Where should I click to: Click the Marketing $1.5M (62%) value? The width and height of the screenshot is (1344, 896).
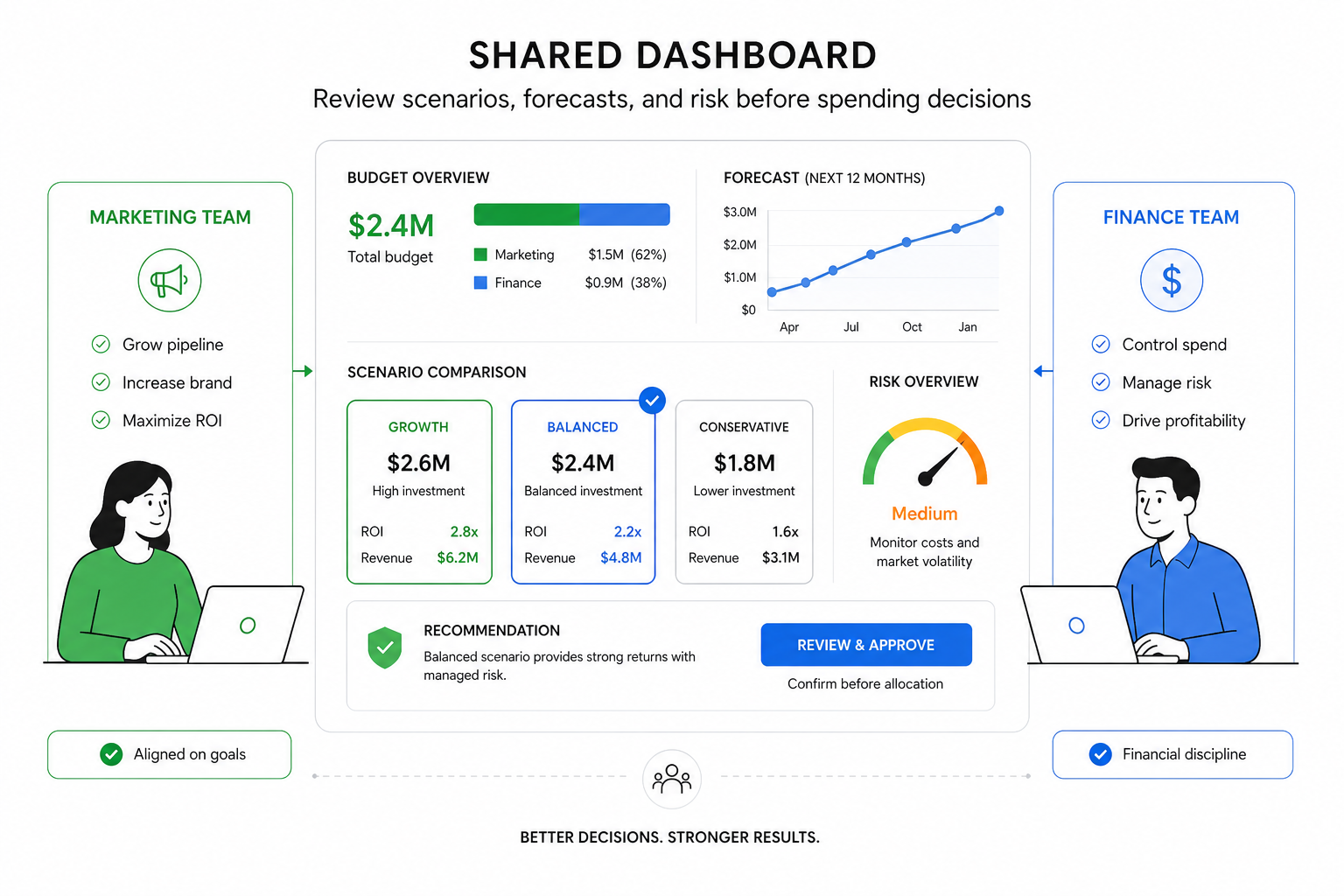coord(627,255)
